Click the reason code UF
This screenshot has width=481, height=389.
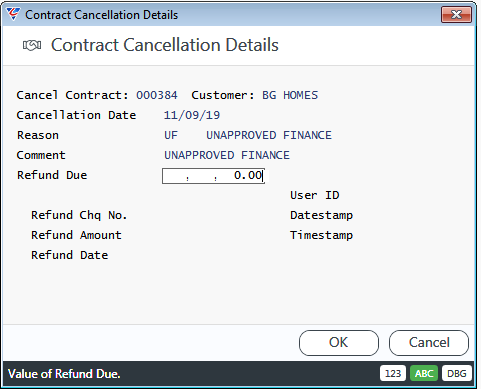(171, 135)
